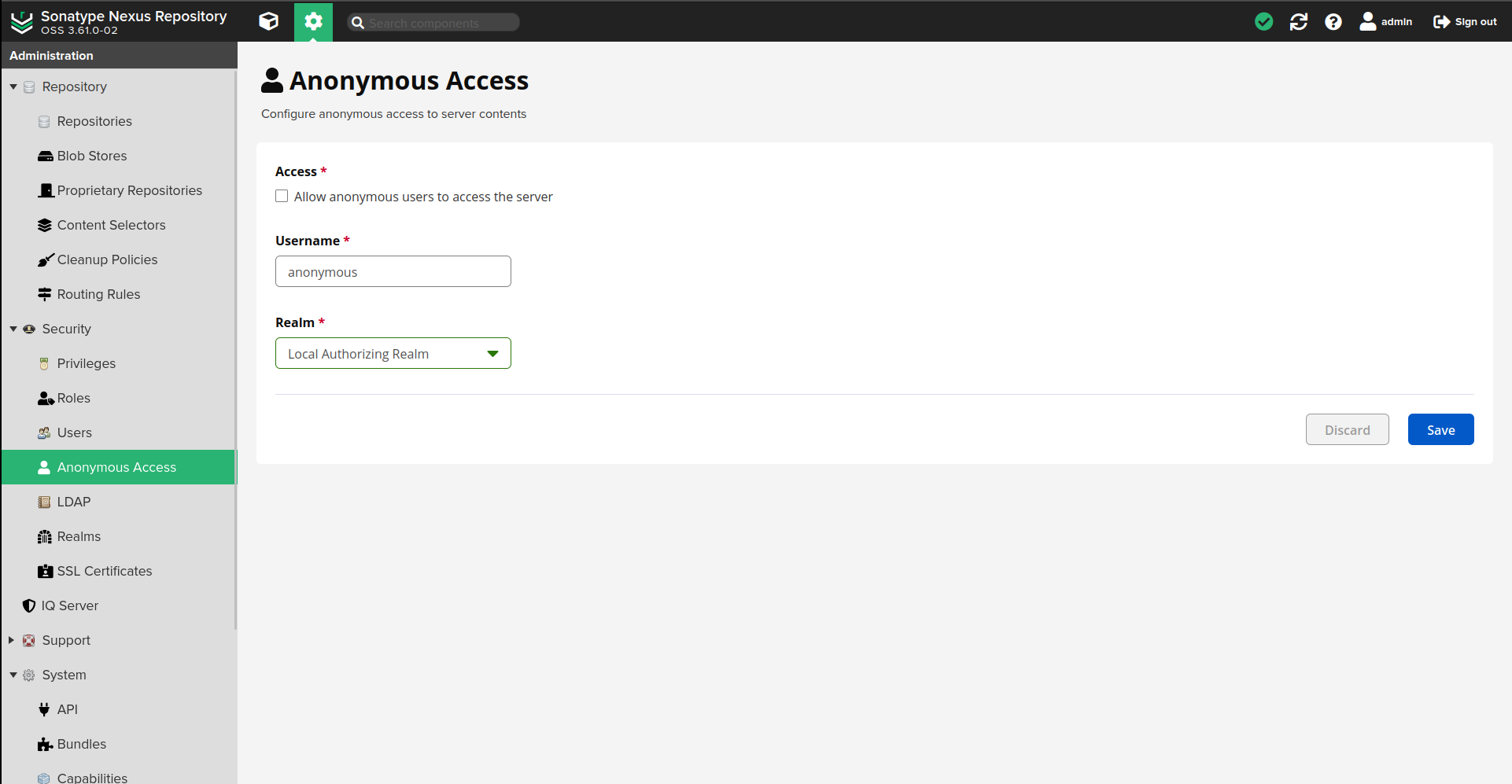The height and width of the screenshot is (784, 1512).
Task: Click the Sign out link
Action: [x=1465, y=21]
